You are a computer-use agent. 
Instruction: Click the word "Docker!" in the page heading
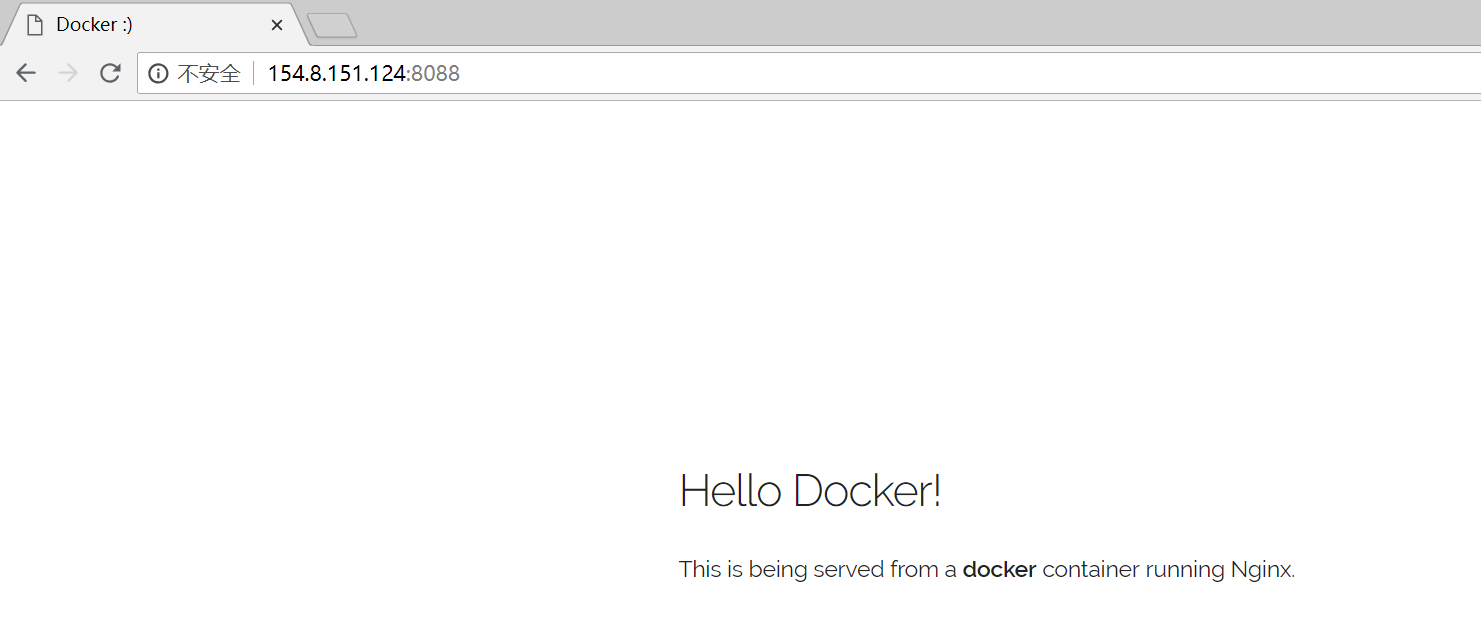click(867, 491)
